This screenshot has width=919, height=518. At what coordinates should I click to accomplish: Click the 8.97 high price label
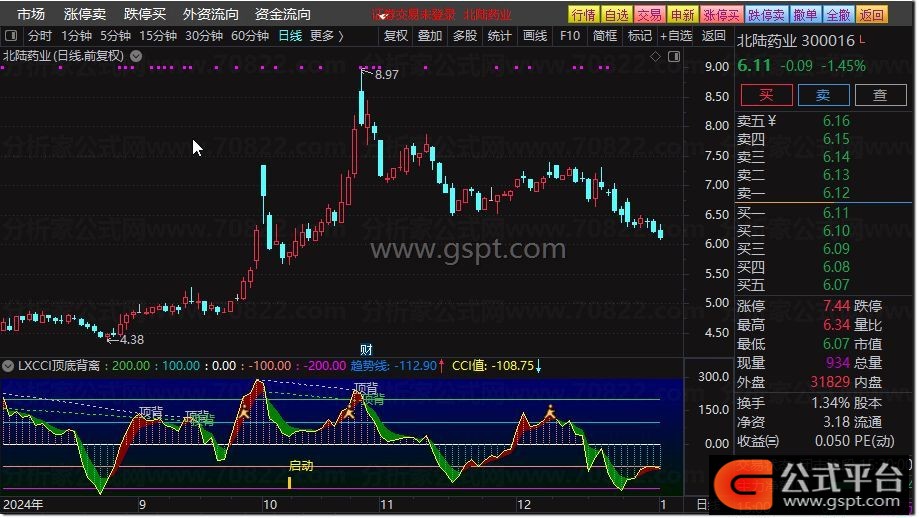[x=387, y=74]
